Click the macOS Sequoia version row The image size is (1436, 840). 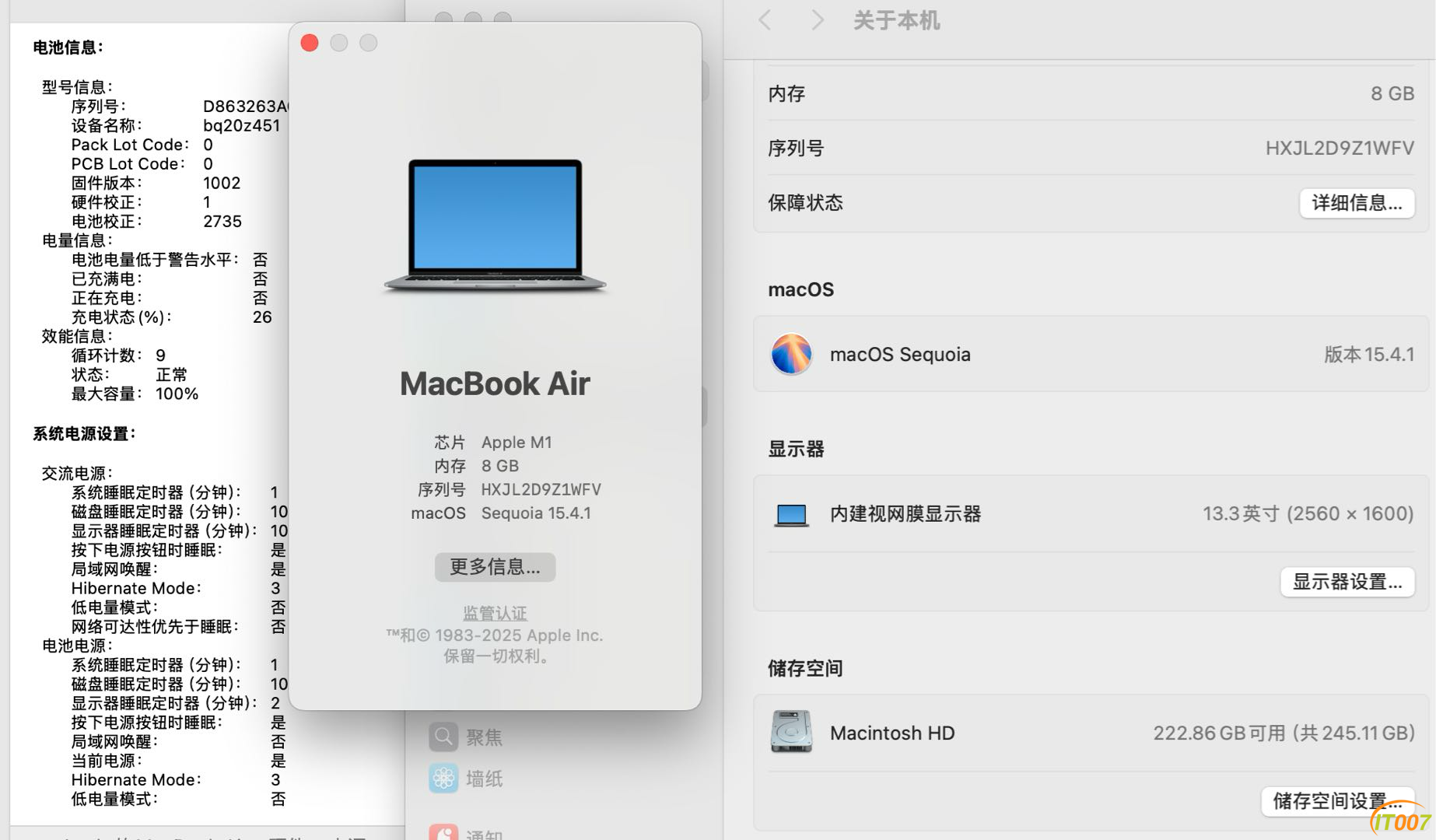click(x=1091, y=354)
